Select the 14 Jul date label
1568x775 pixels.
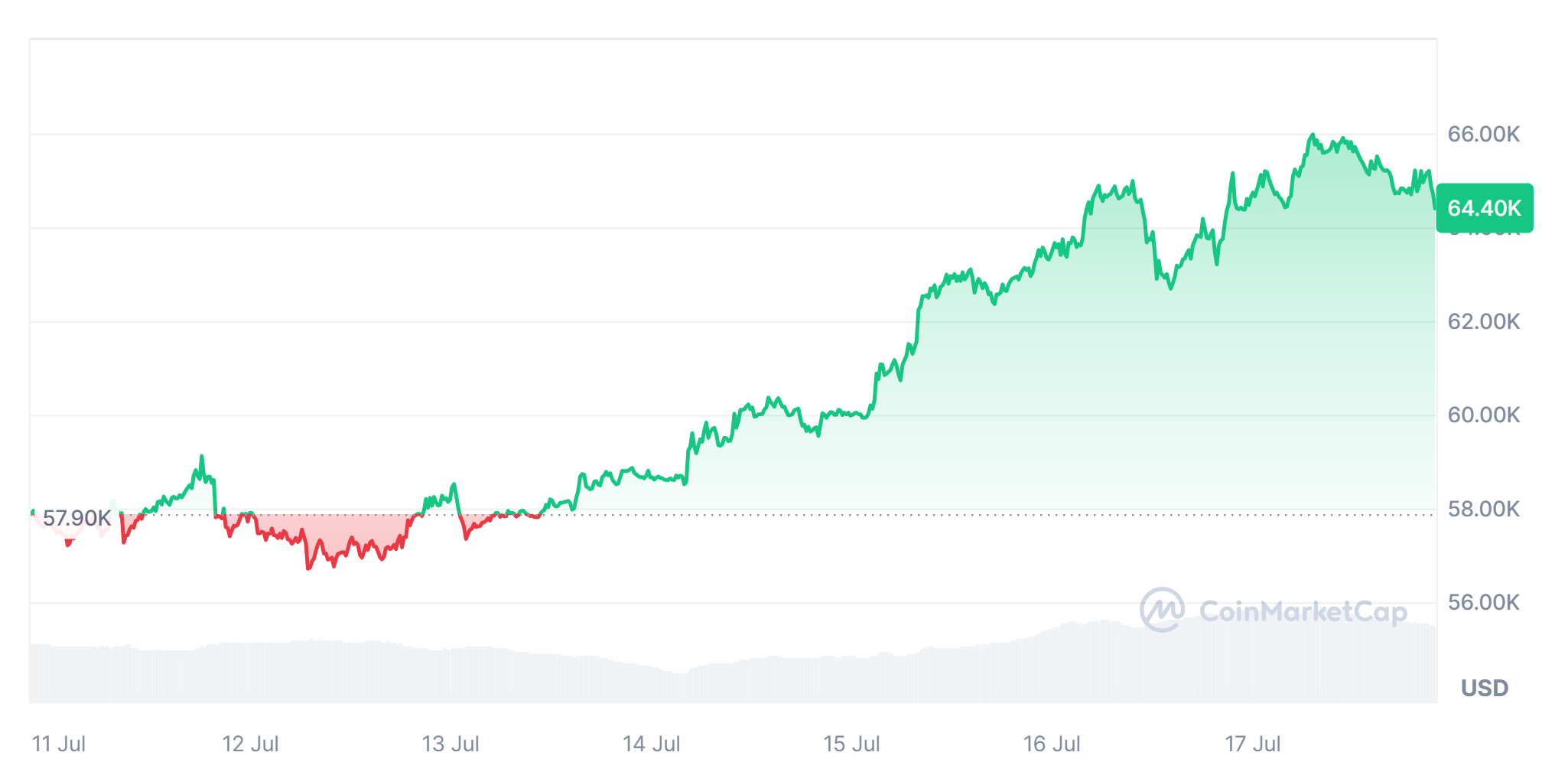651,744
